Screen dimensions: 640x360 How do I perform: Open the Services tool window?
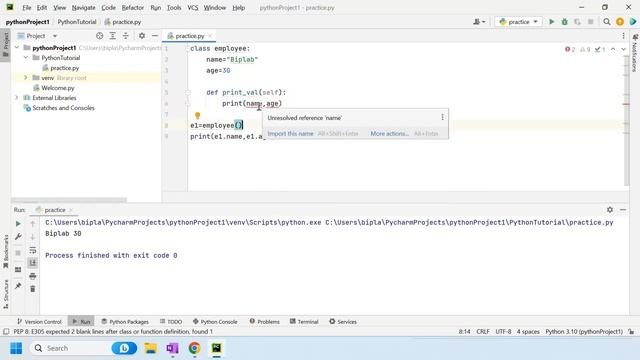343,322
